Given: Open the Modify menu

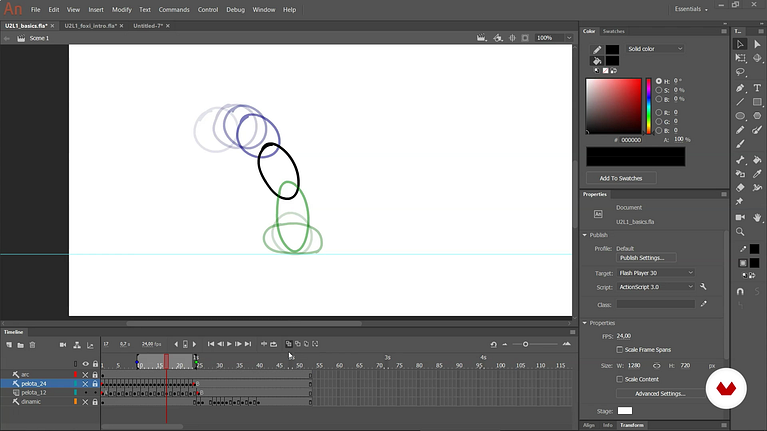Looking at the screenshot, I should click(x=121, y=10).
